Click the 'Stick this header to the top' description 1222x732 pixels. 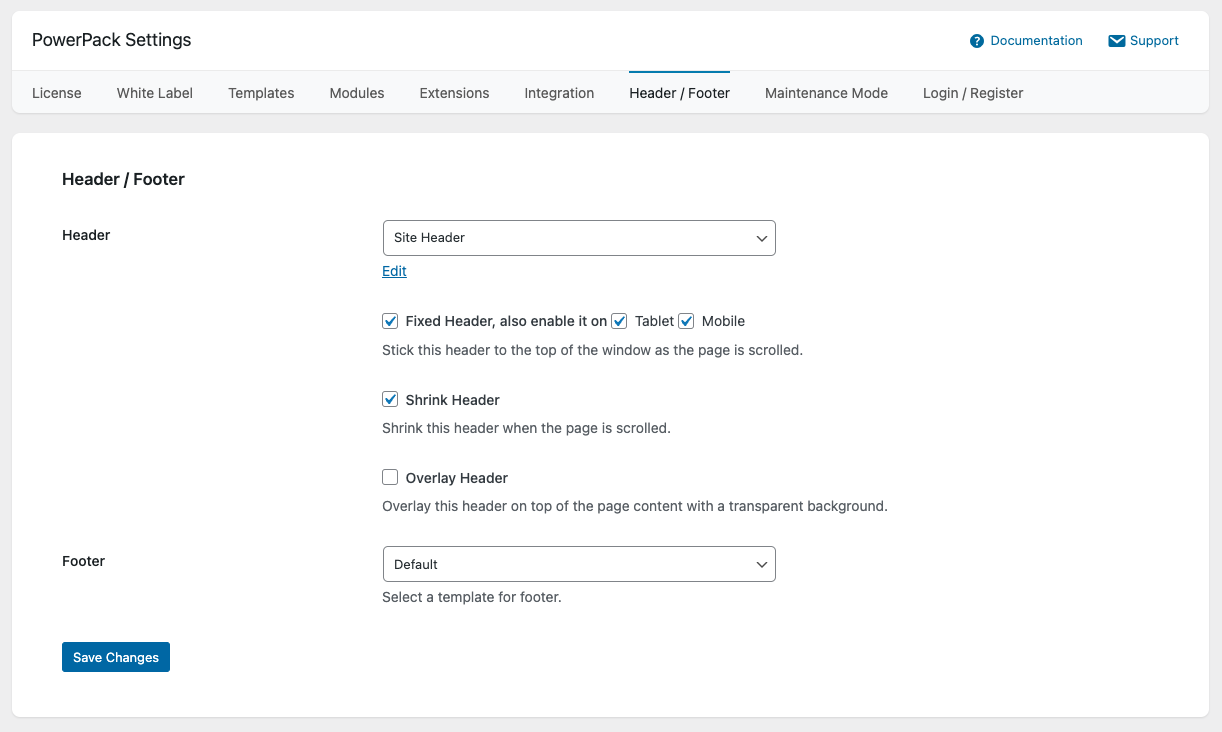click(592, 351)
